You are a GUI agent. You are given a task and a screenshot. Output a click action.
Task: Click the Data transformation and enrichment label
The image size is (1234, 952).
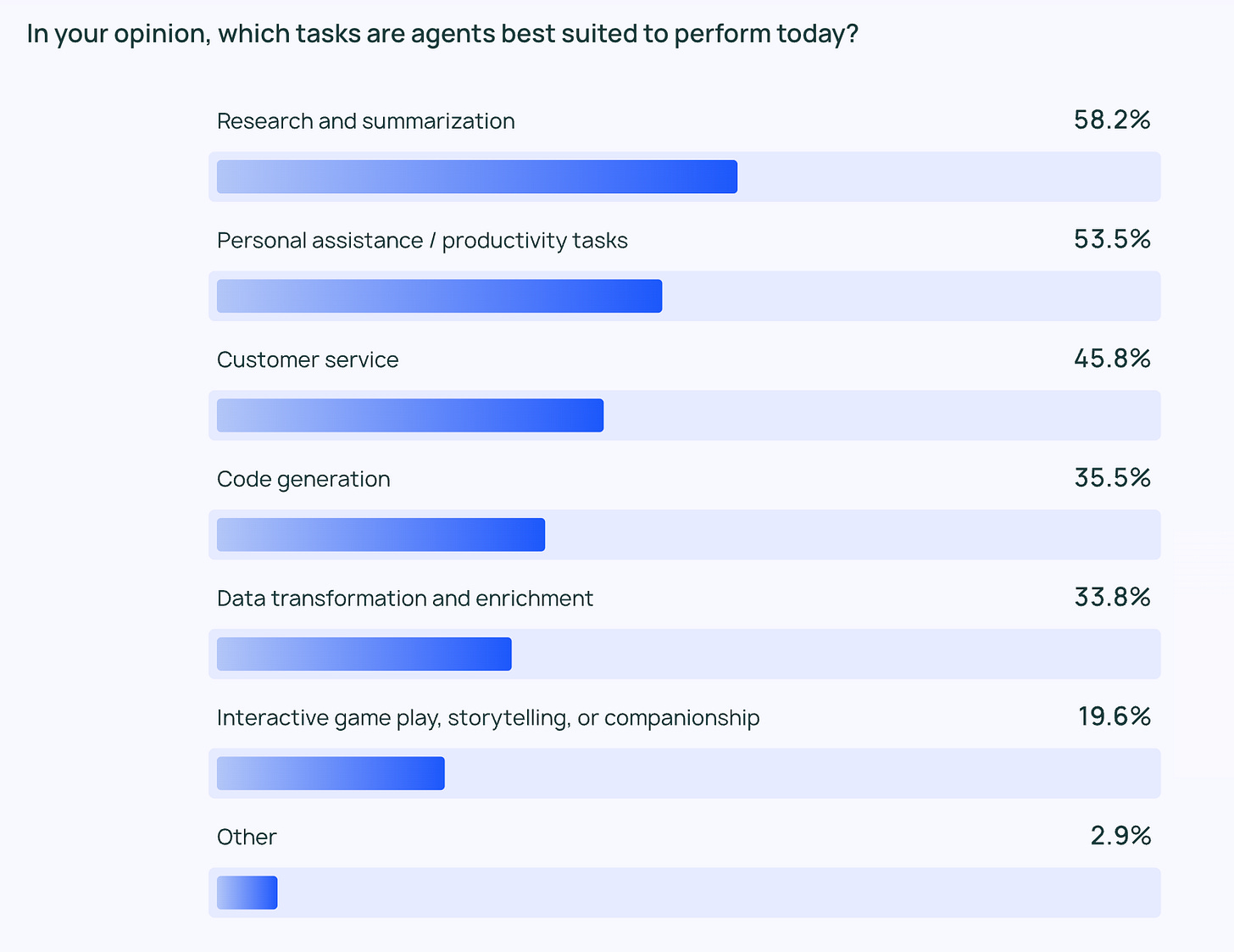[405, 598]
